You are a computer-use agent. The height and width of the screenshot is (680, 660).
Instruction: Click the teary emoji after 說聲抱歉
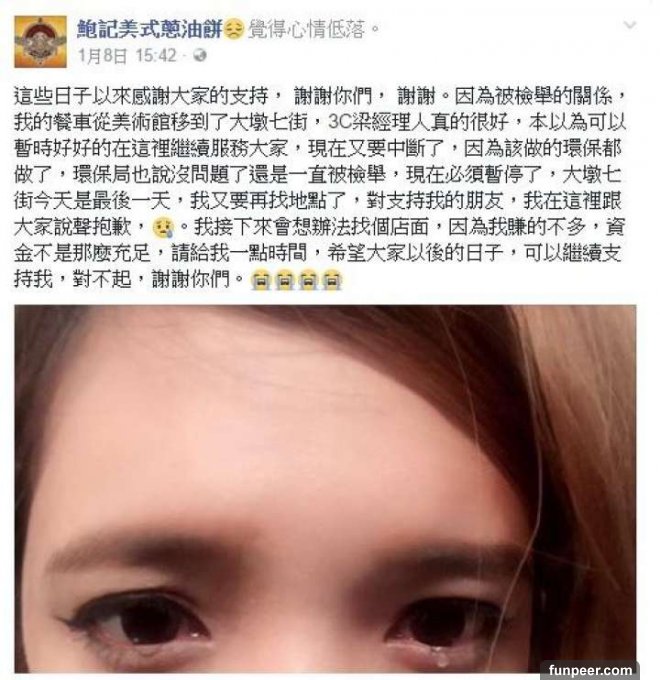(163, 227)
